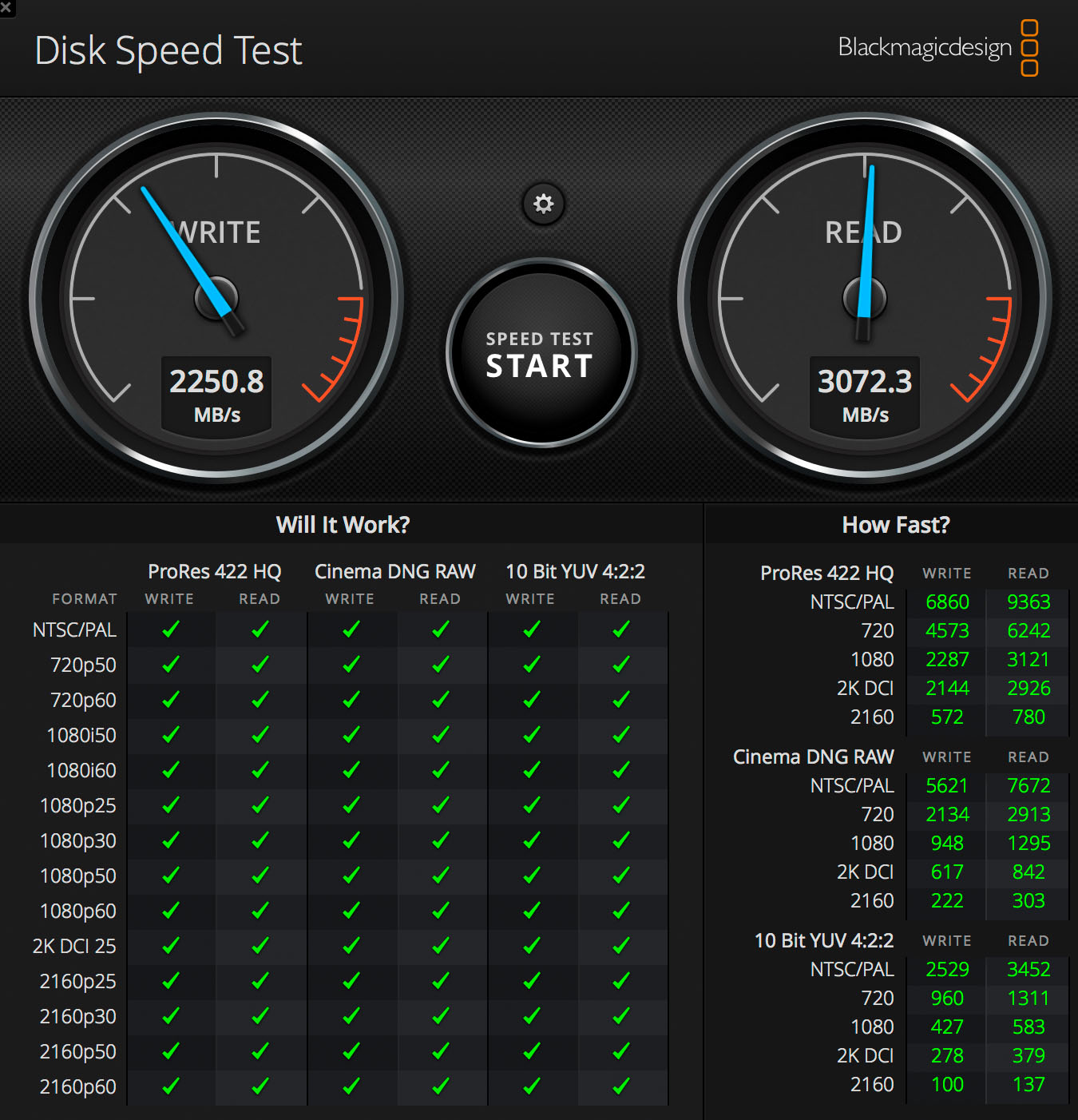The width and height of the screenshot is (1078, 1120).
Task: Click 2160p25 ProRes 422 HQ write checkmark
Action: [x=170, y=981]
